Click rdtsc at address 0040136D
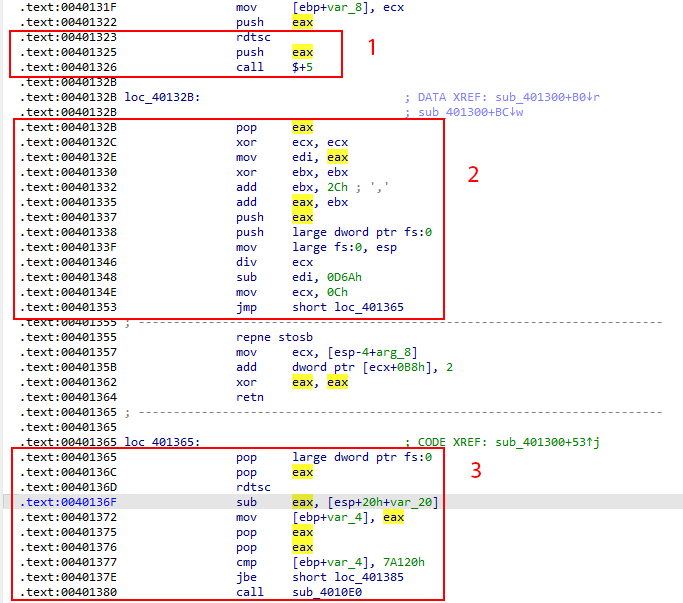 253,487
